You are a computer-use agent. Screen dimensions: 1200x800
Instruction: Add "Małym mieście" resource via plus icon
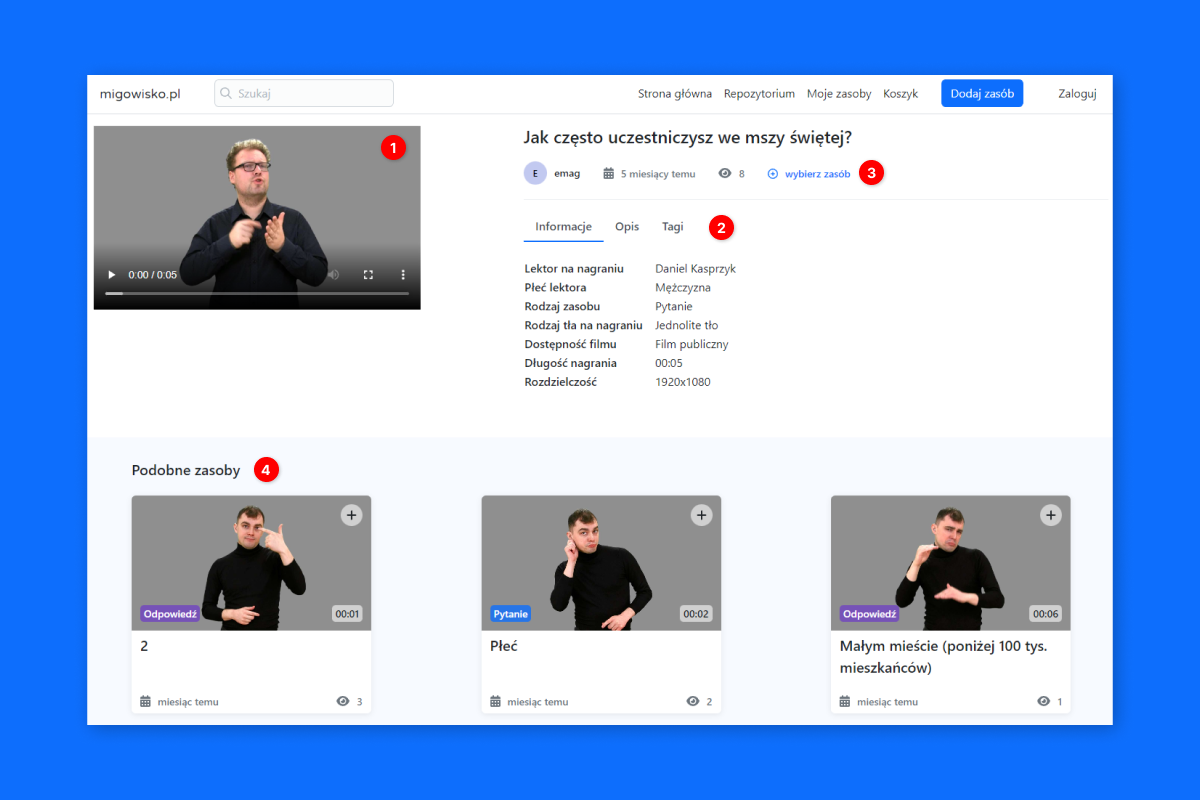1050,515
